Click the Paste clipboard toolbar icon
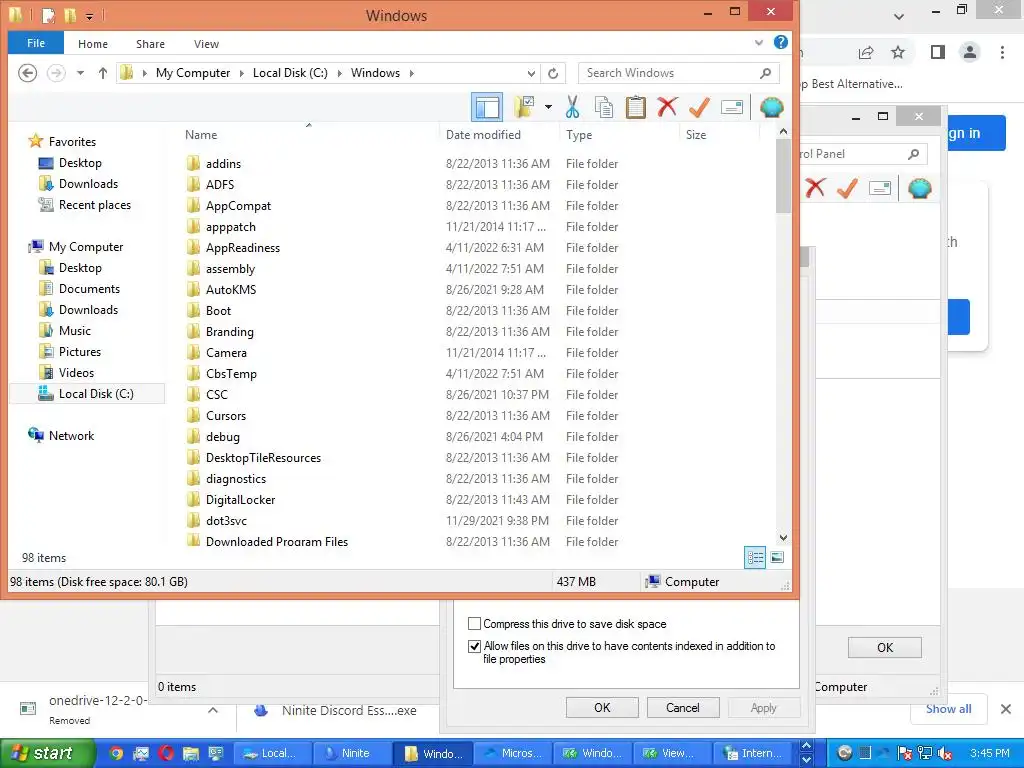The height and width of the screenshot is (768, 1024). pos(635,107)
